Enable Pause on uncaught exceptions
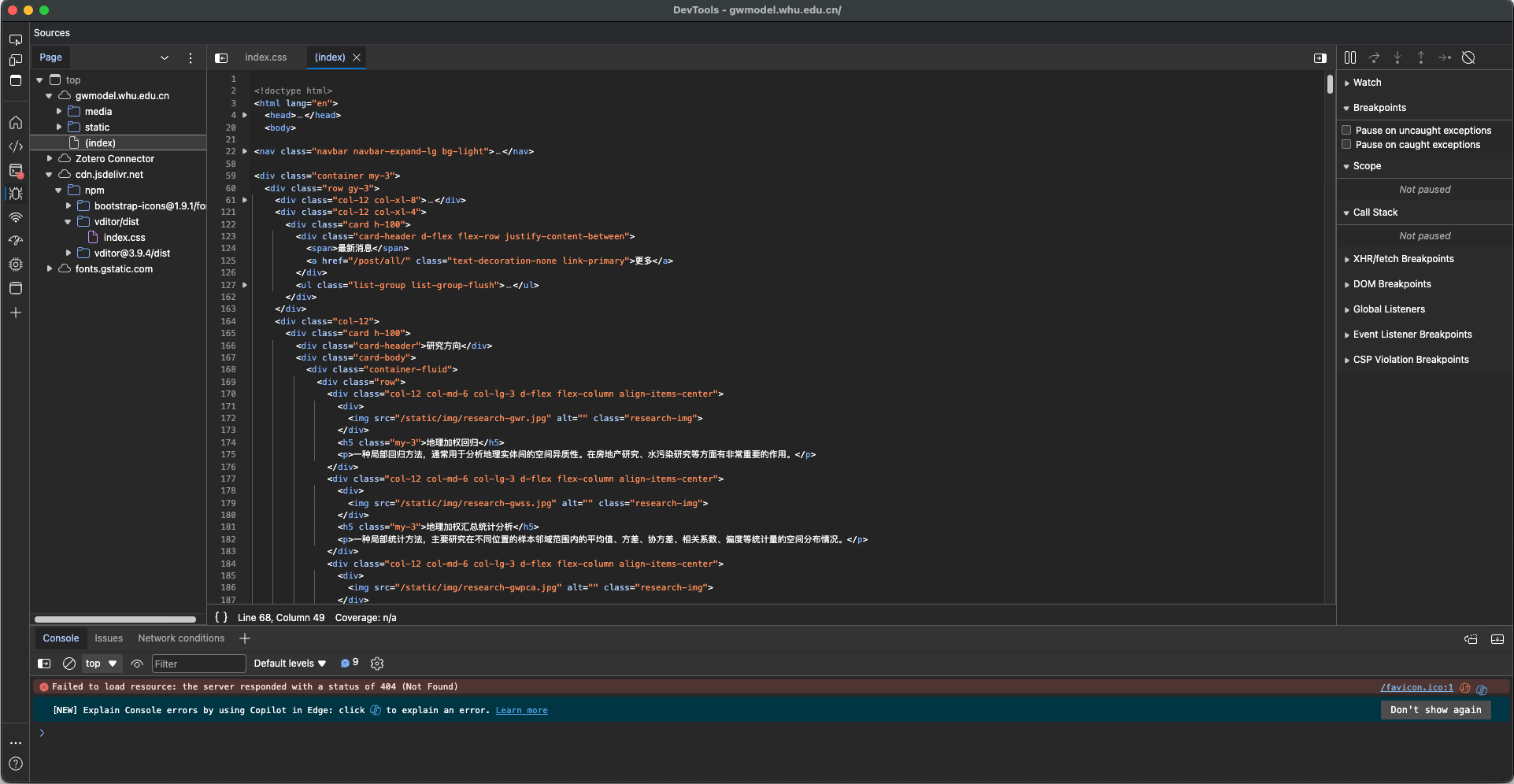This screenshot has width=1514, height=784. pyautogui.click(x=1346, y=131)
